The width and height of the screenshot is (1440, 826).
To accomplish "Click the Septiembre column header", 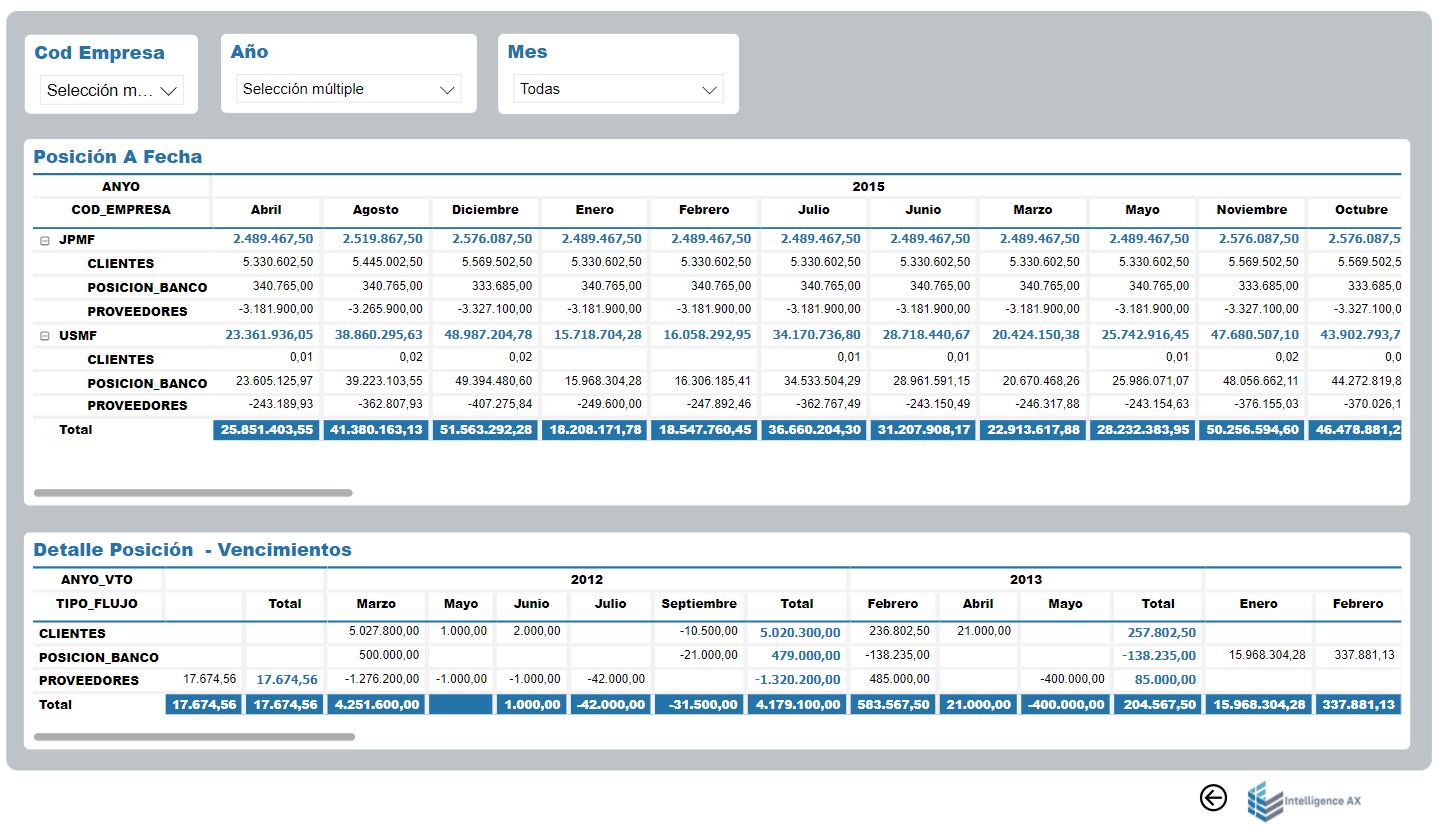I will tap(699, 604).
